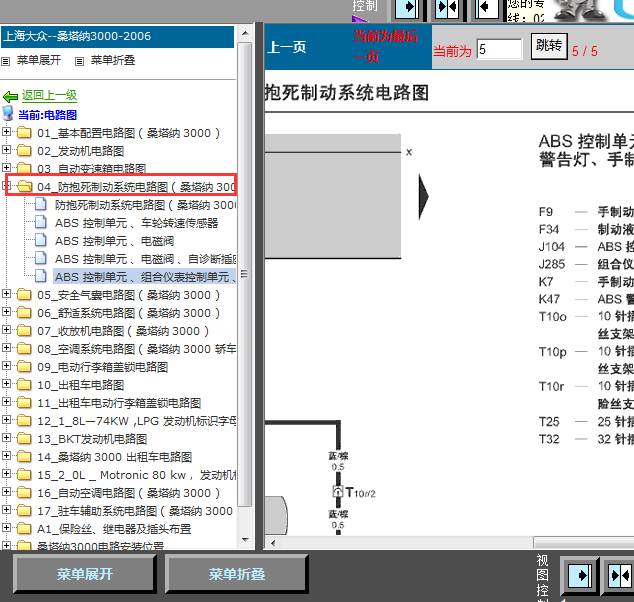The width and height of the screenshot is (634, 602).
Task: Click folder icon of 09_电动行李箱盖锁电路图
Action: click(24, 366)
